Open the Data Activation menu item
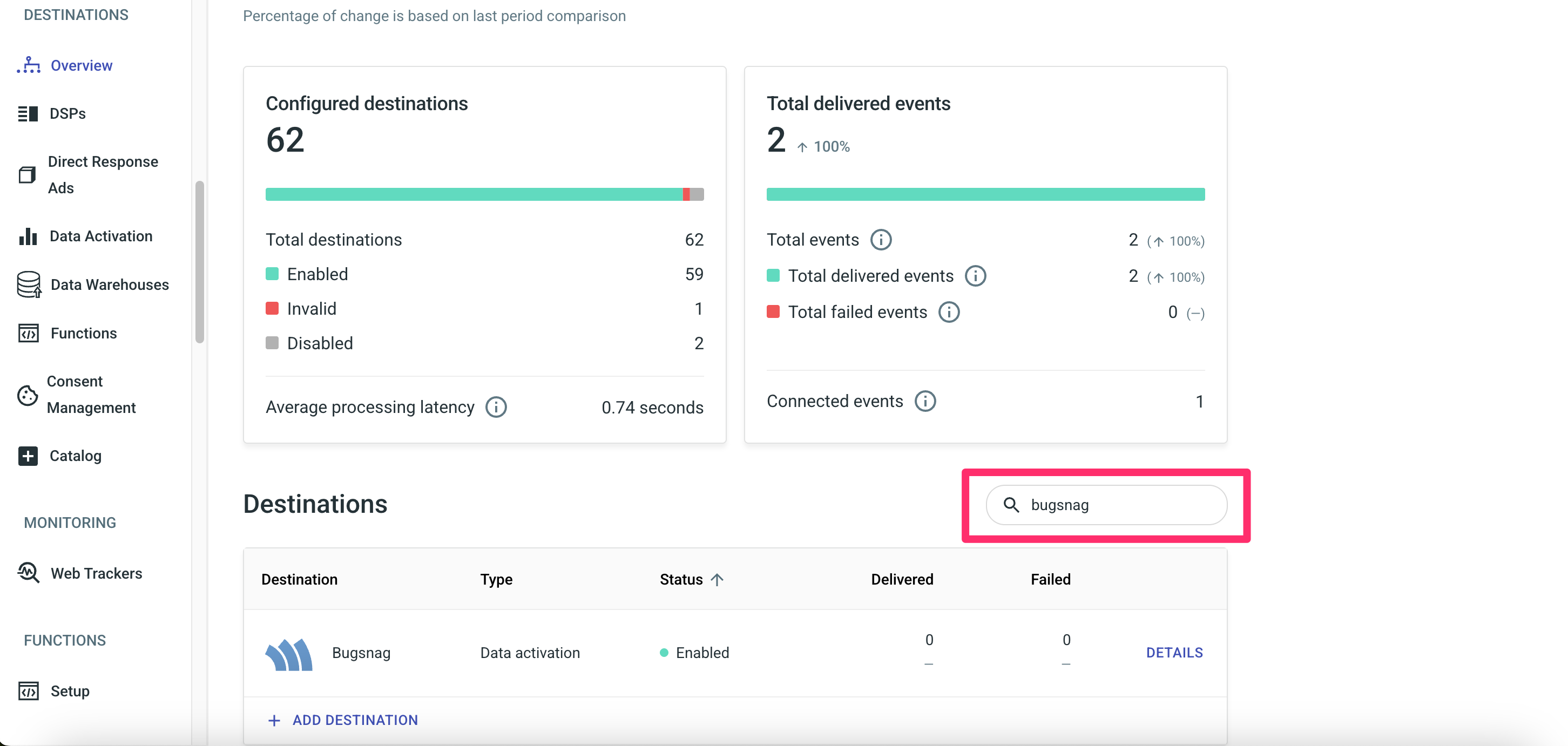This screenshot has height=746, width=1568. point(101,236)
